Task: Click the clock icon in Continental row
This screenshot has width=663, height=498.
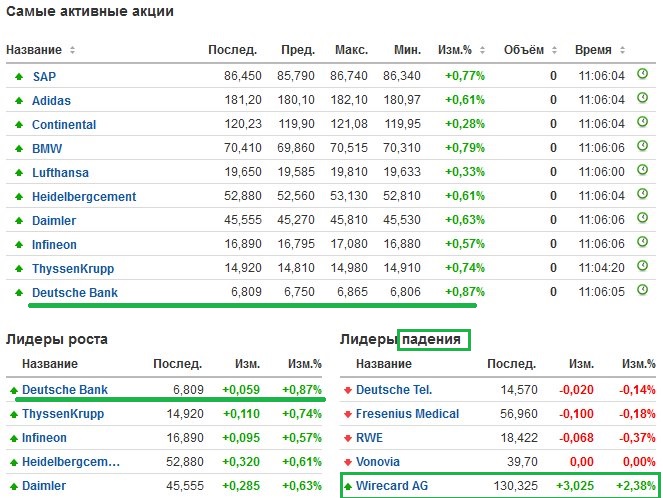Action: click(x=642, y=122)
